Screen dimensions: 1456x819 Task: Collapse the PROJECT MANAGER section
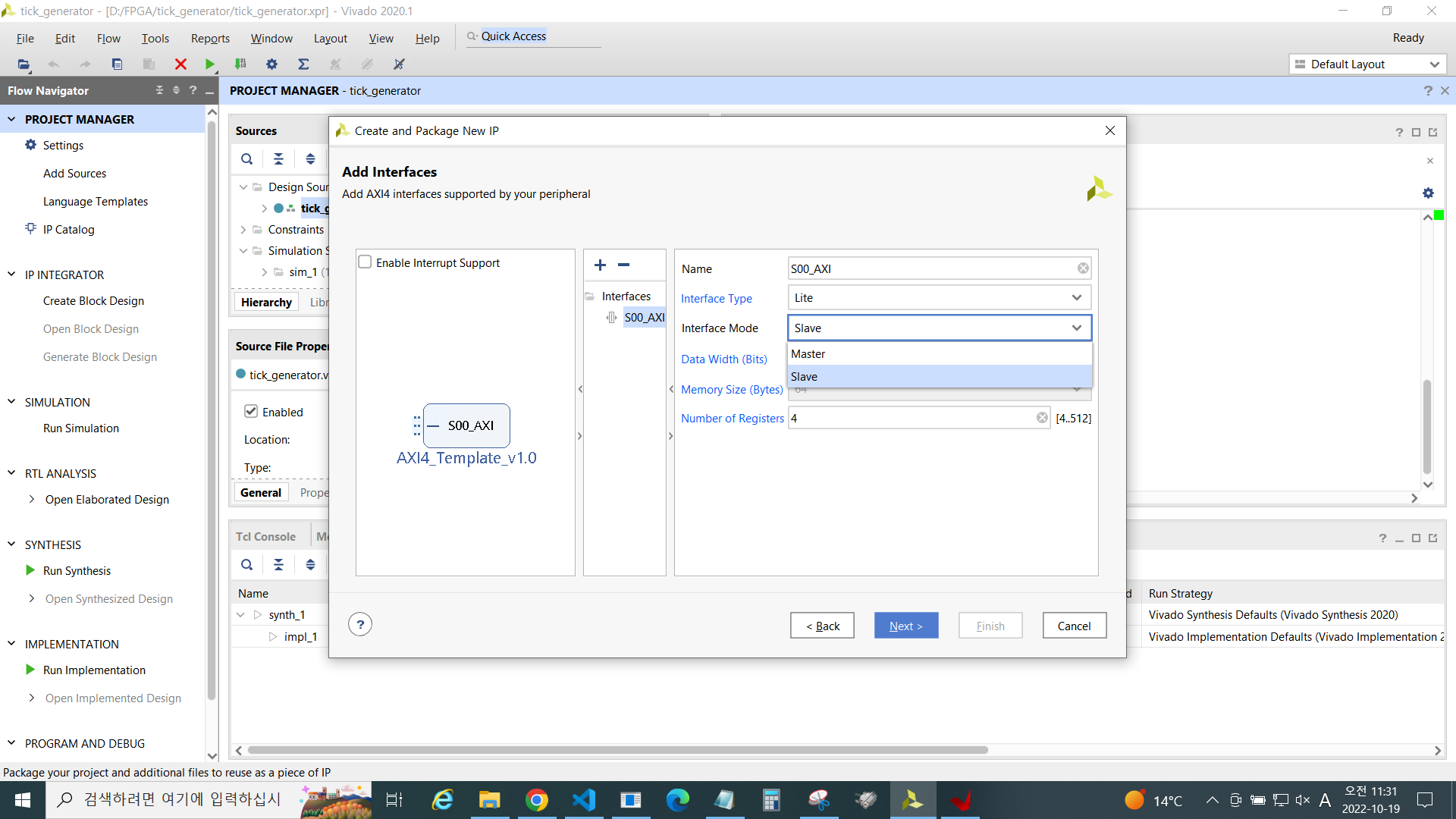click(11, 119)
